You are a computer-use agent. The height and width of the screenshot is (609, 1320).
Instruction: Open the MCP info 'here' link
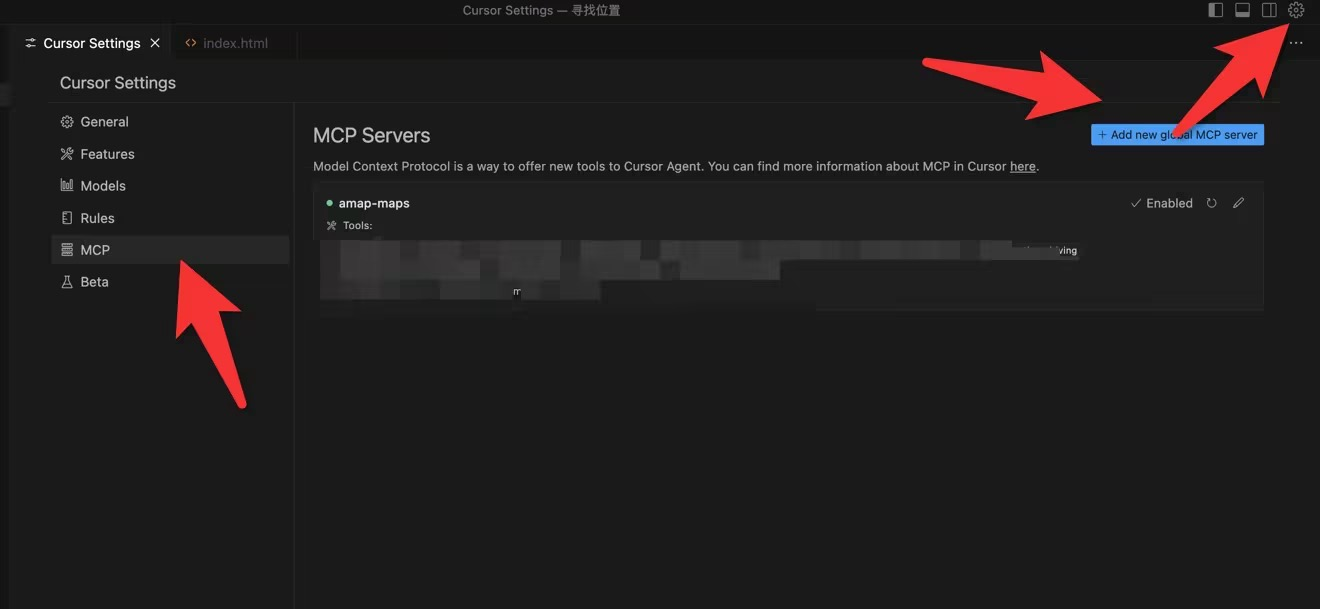point(1023,167)
